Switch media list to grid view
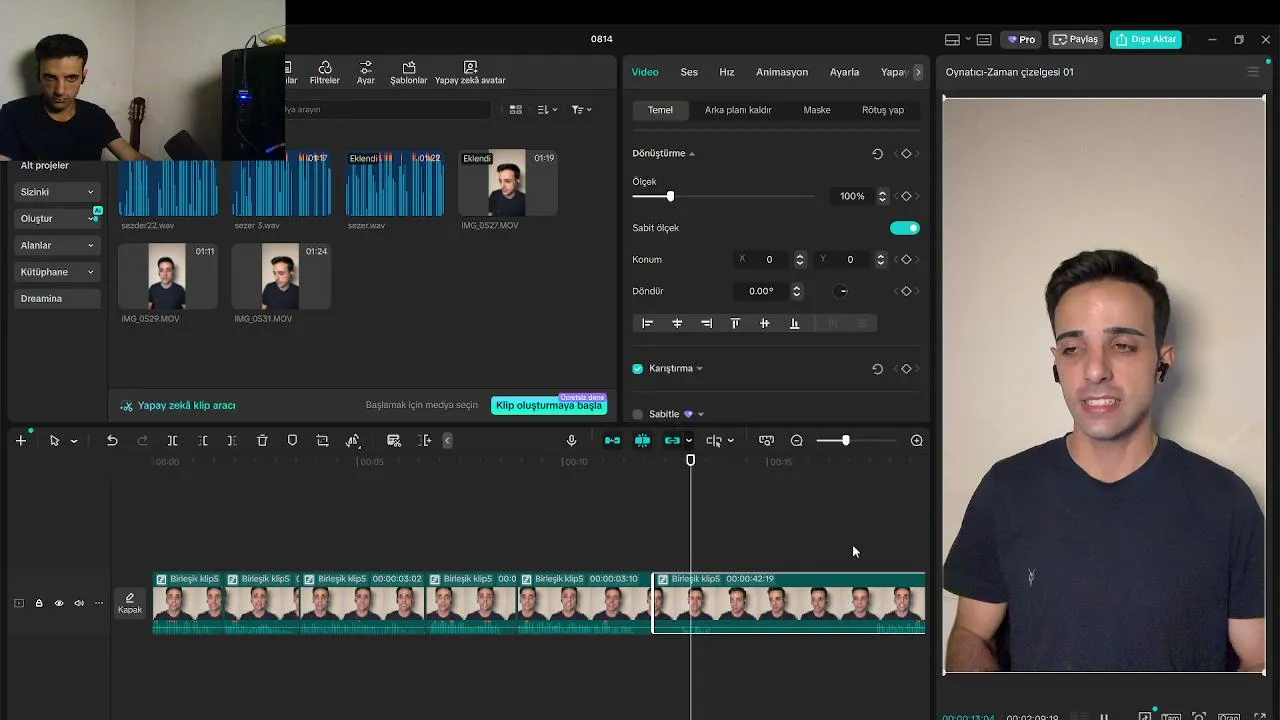This screenshot has height=720, width=1280. (x=516, y=110)
